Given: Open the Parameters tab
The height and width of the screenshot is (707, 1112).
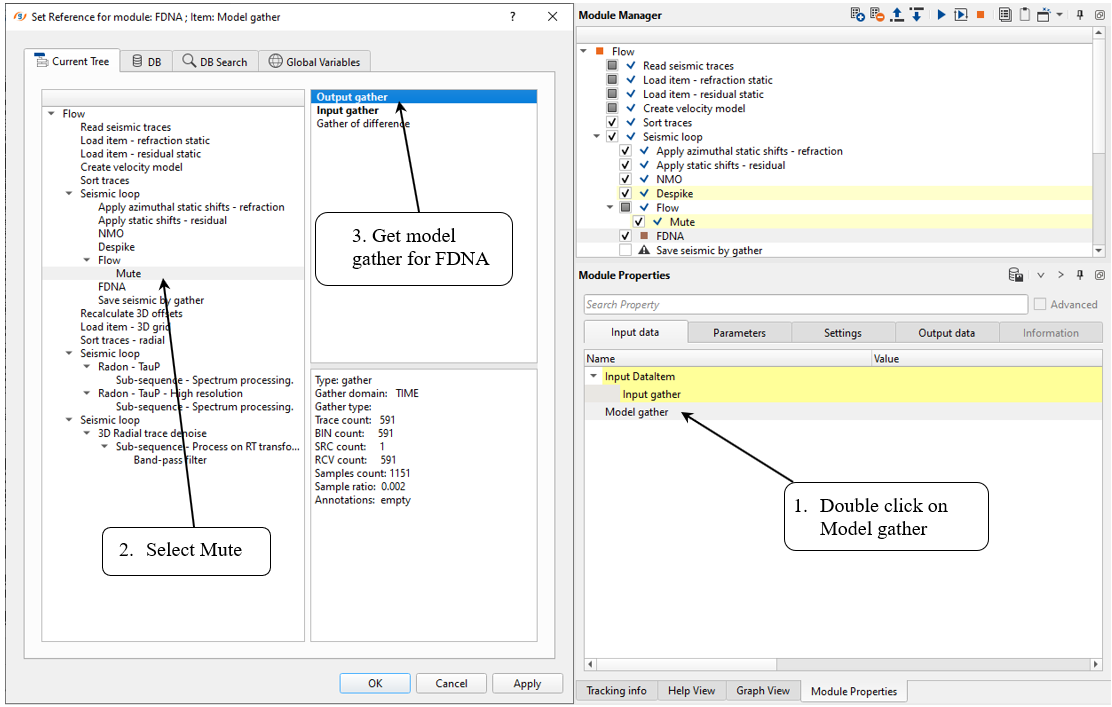Looking at the screenshot, I should pyautogui.click(x=739, y=333).
